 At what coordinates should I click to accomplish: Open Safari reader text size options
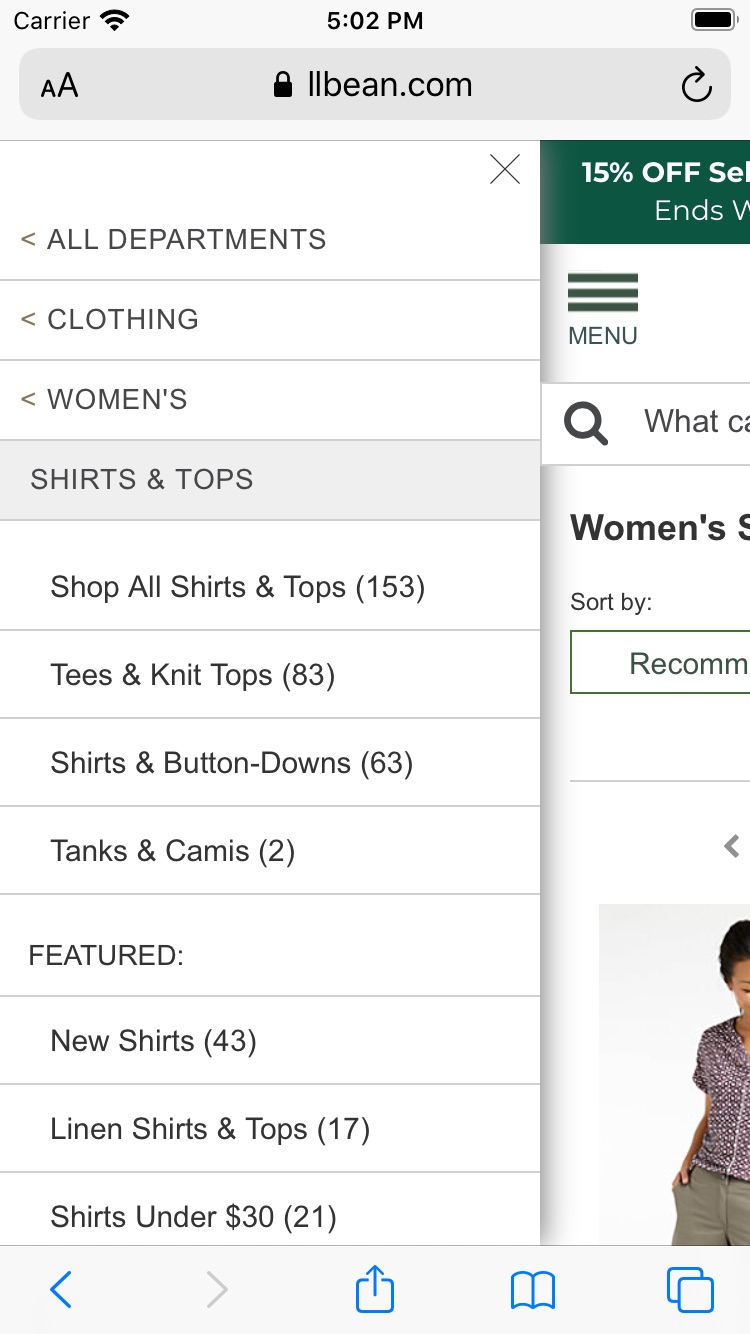[60, 86]
